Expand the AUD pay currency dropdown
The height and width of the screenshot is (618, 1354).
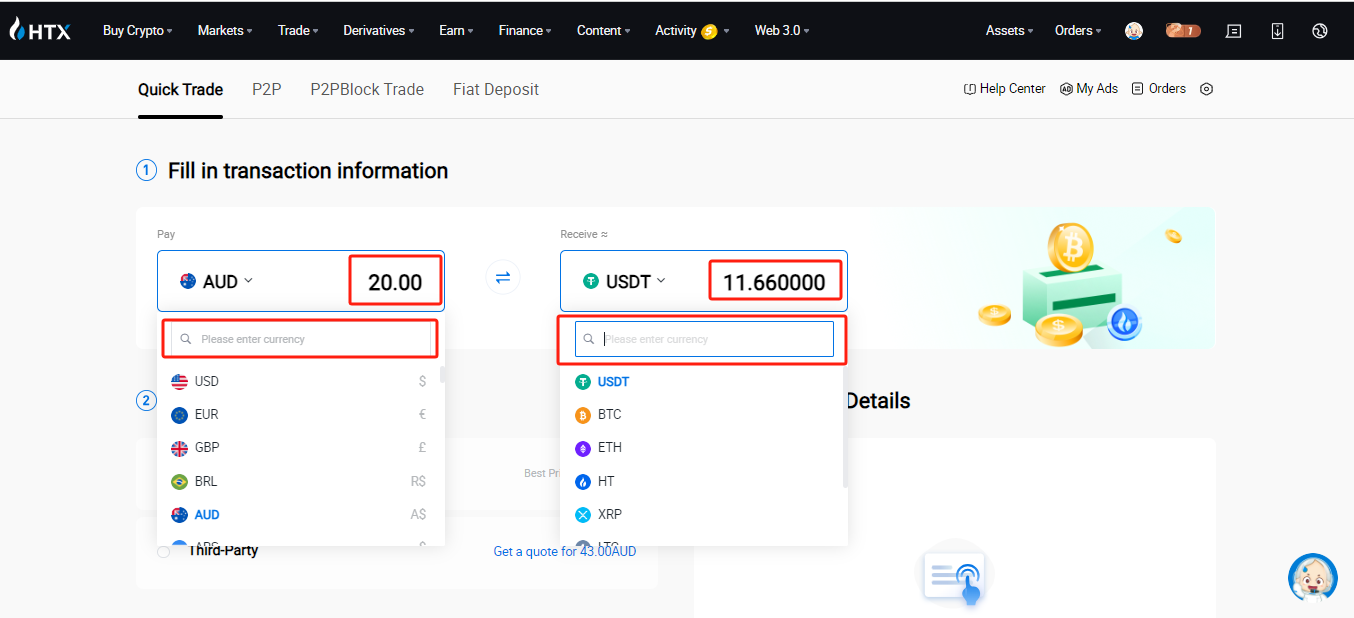217,282
